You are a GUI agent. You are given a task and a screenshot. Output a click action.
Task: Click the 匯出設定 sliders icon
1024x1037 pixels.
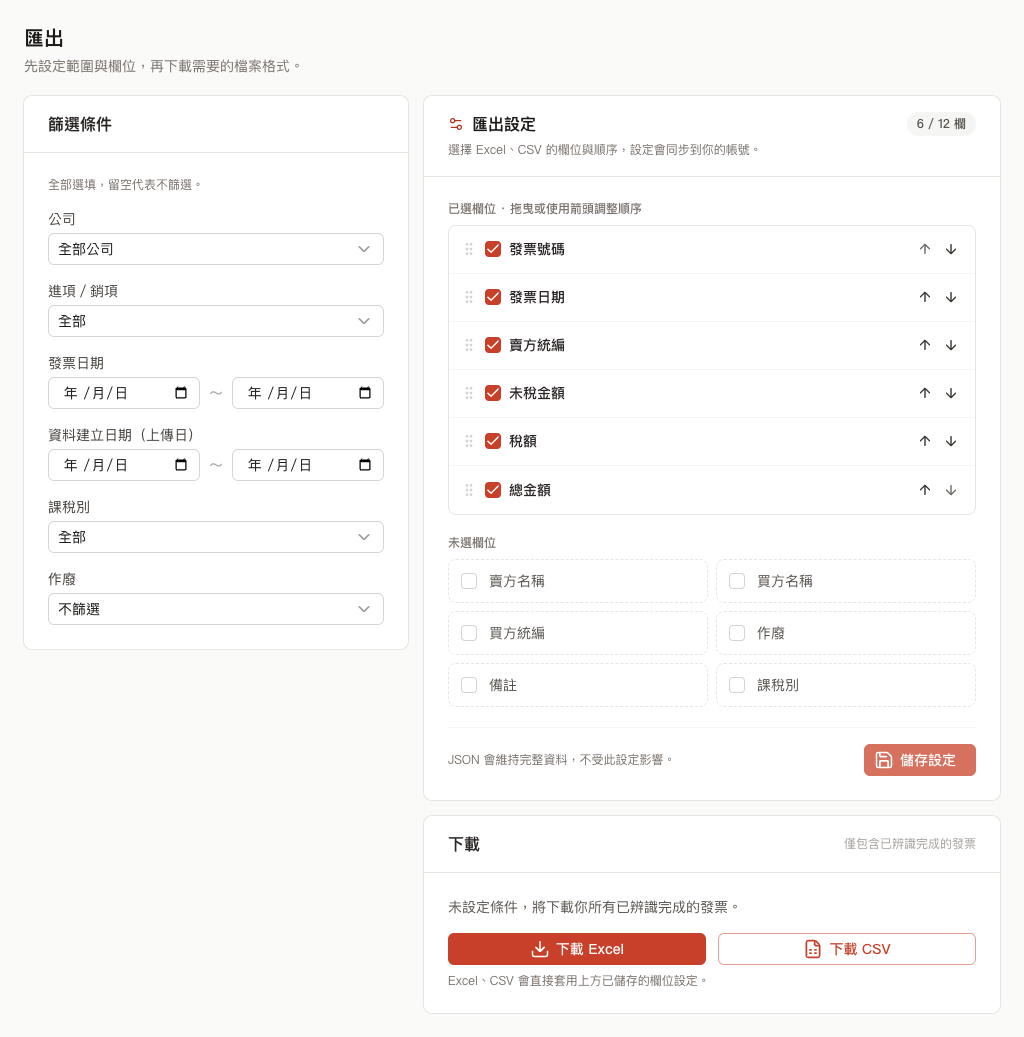[456, 124]
